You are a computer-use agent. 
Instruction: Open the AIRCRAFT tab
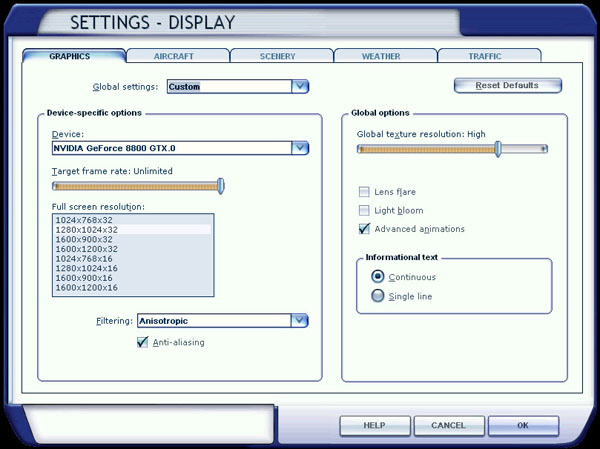[178, 56]
